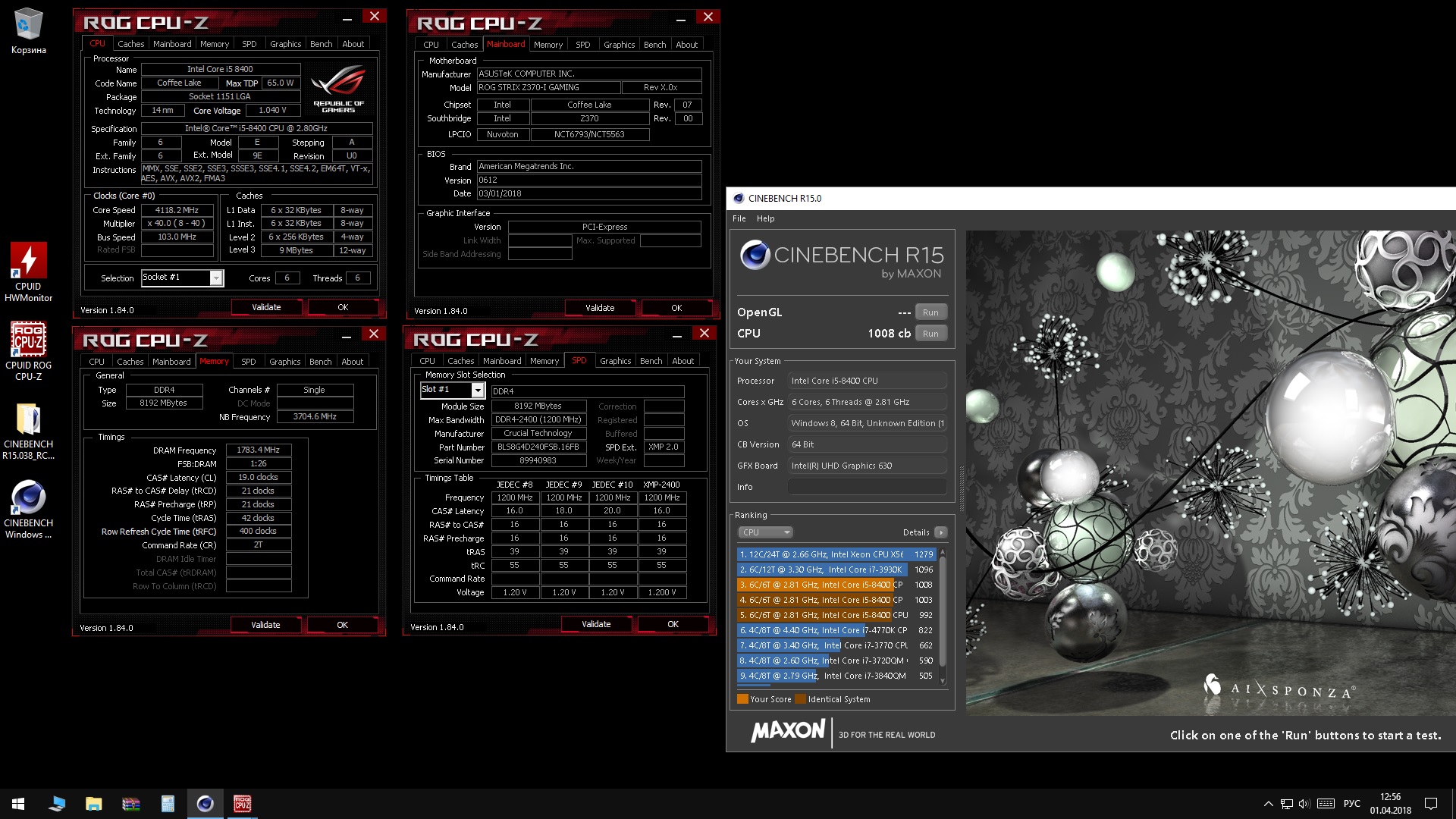Open the Recycle Bin desktop icon

(x=28, y=31)
